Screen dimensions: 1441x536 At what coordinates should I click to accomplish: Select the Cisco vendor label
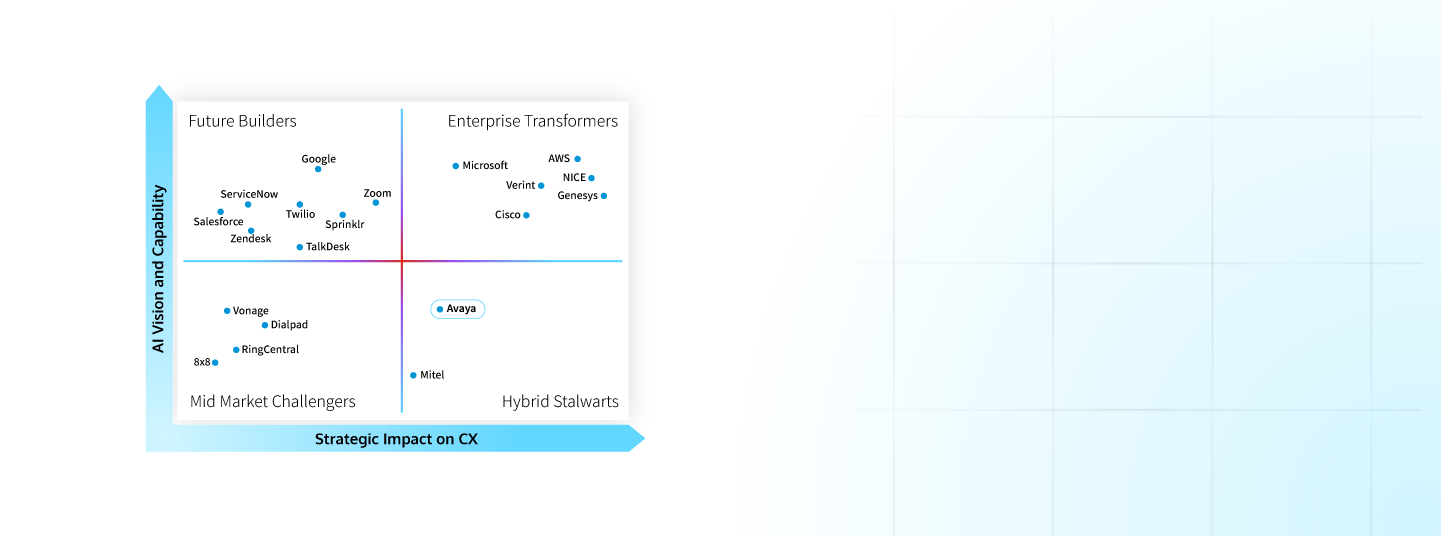[508, 215]
